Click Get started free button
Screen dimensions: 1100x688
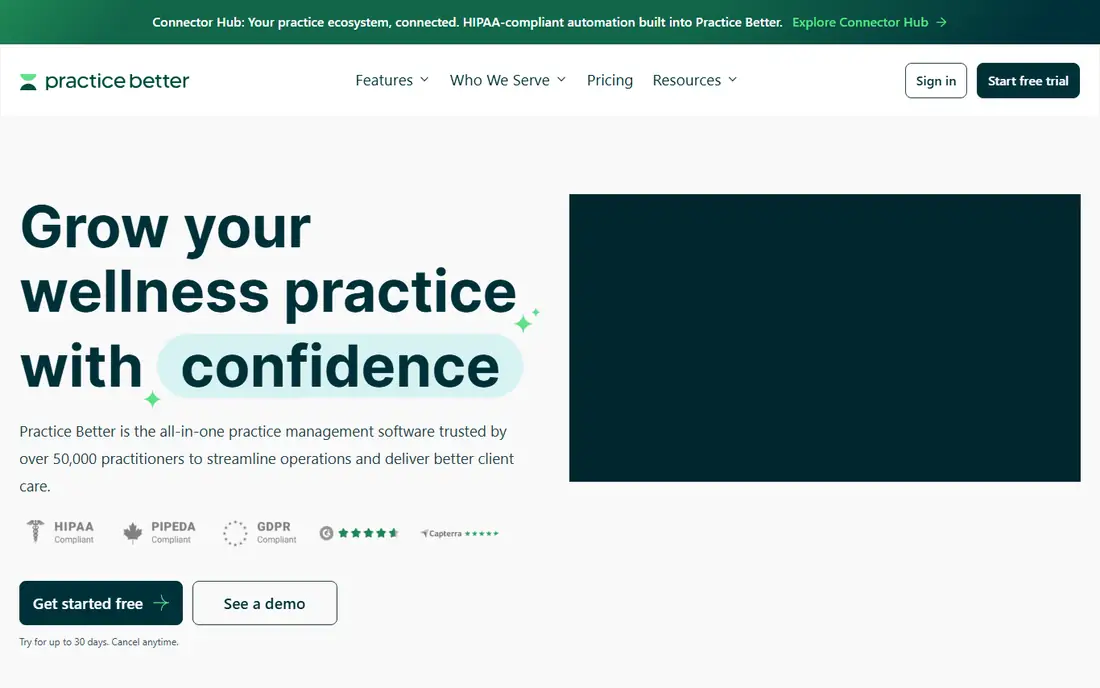point(101,603)
